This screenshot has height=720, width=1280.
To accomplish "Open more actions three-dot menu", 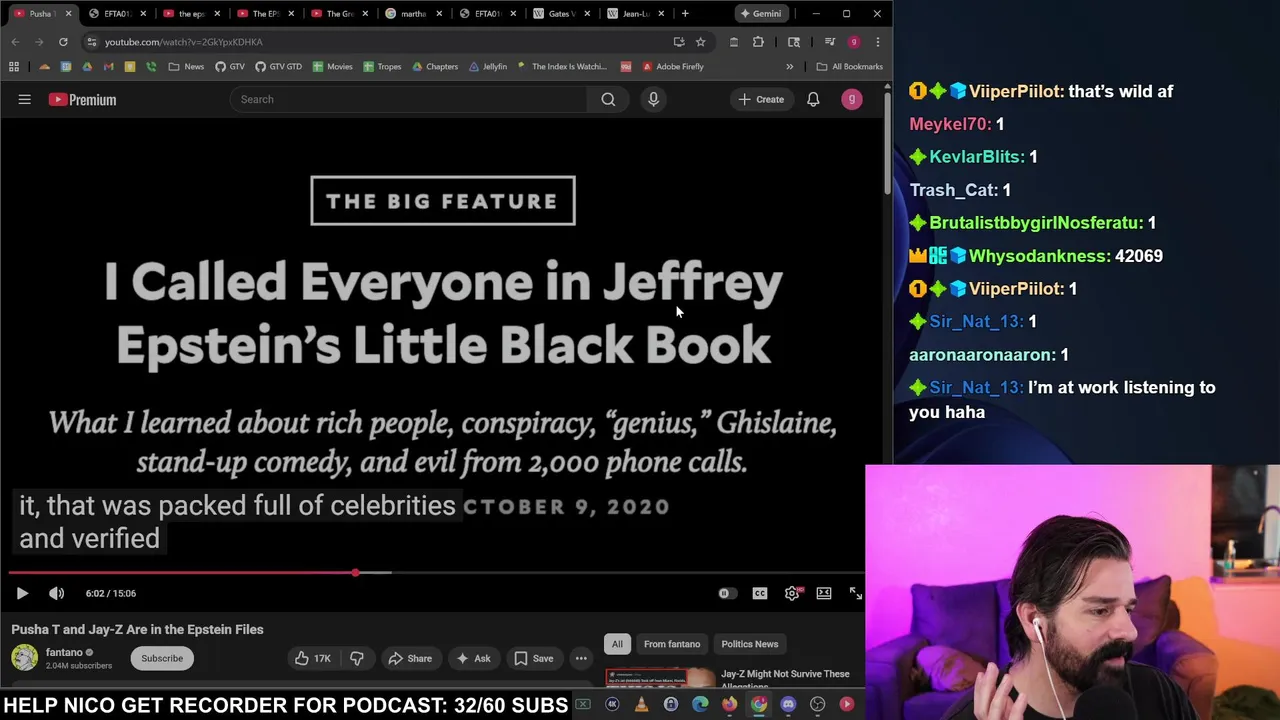I will pyautogui.click(x=581, y=658).
